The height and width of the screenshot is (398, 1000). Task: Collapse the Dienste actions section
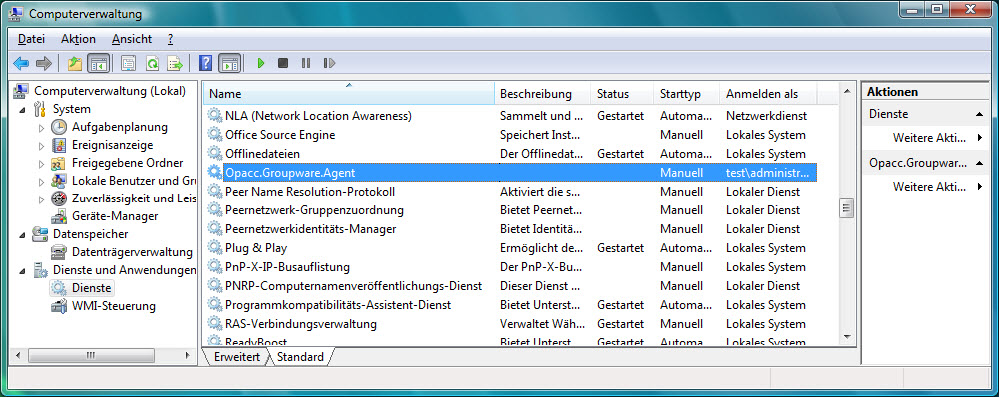(x=979, y=114)
